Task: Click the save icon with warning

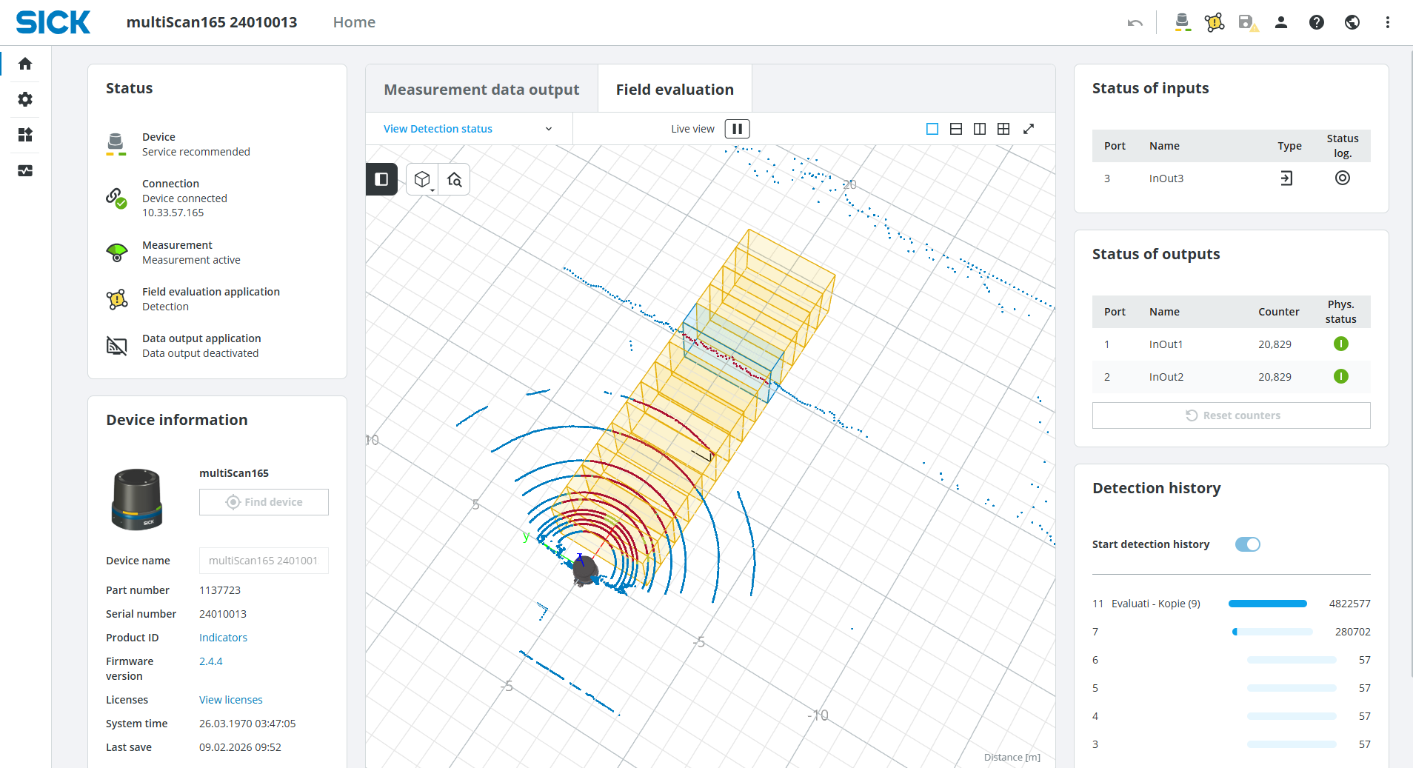Action: coord(1248,22)
